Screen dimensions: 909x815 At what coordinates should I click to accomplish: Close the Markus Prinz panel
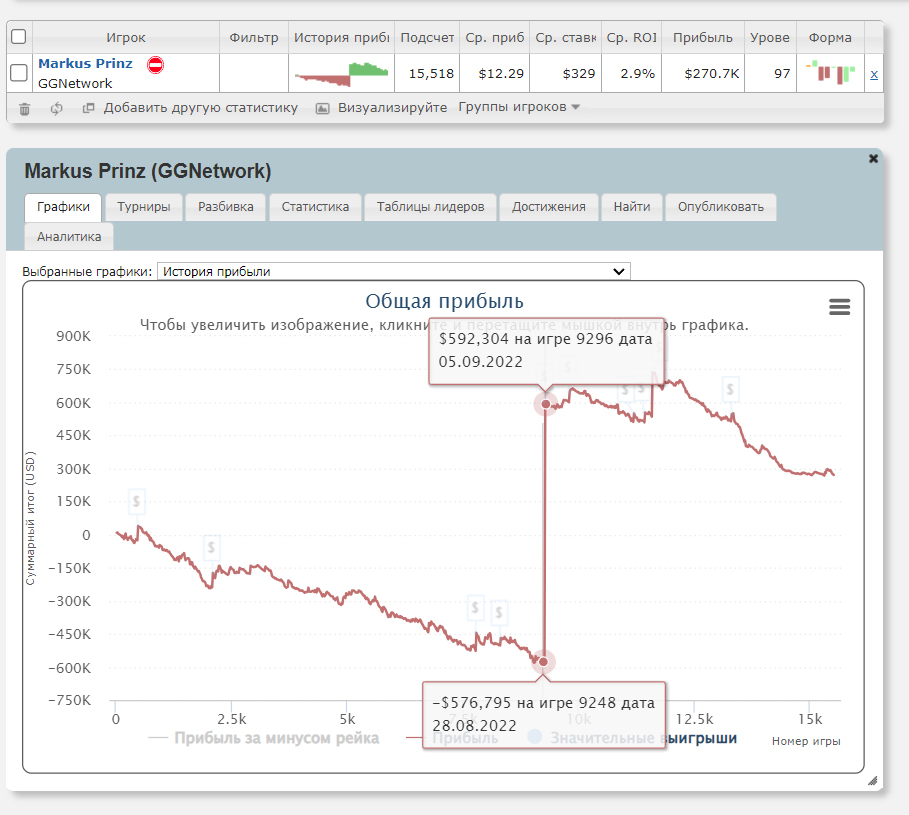[873, 159]
